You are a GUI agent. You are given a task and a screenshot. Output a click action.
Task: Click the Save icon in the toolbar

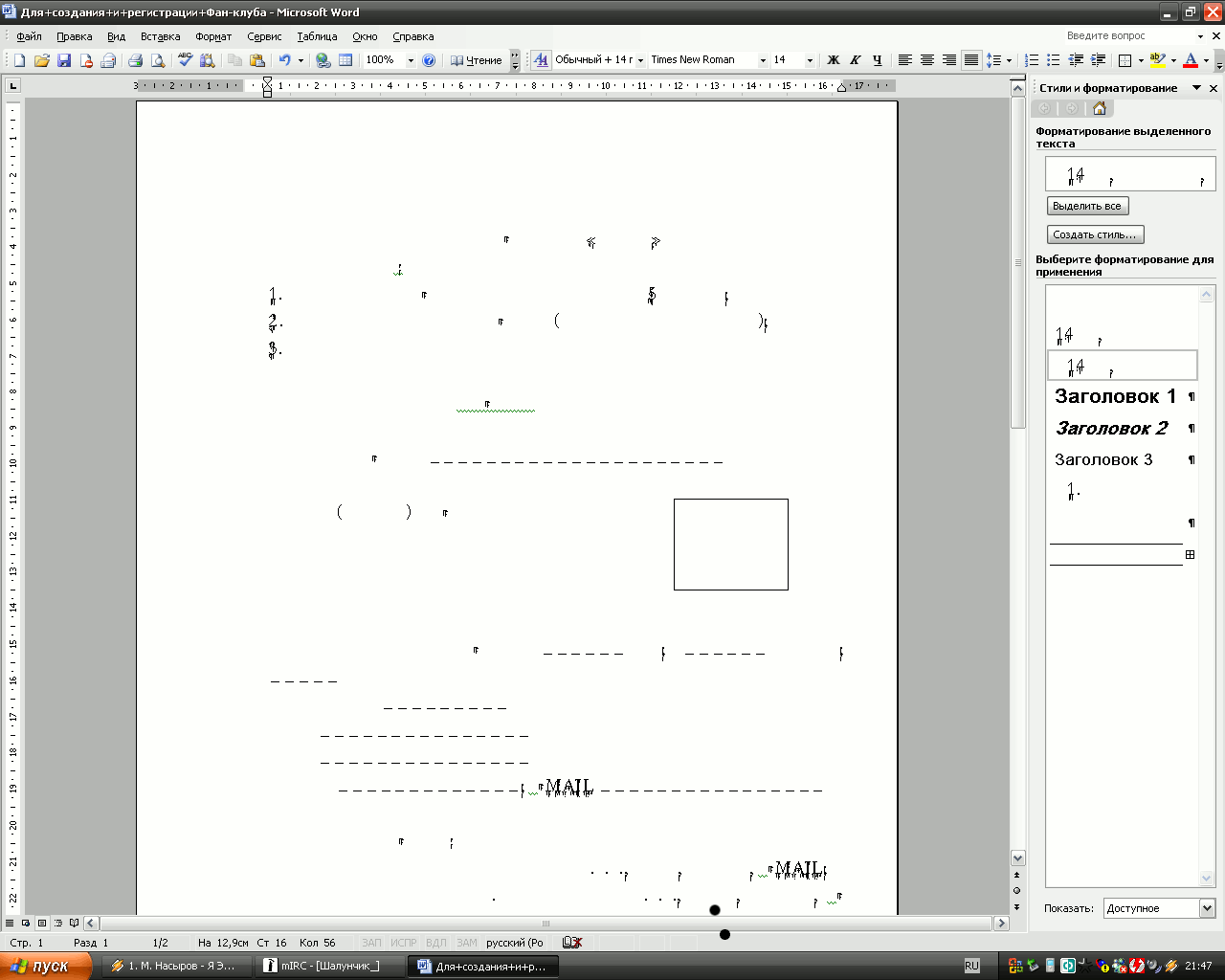tap(64, 60)
